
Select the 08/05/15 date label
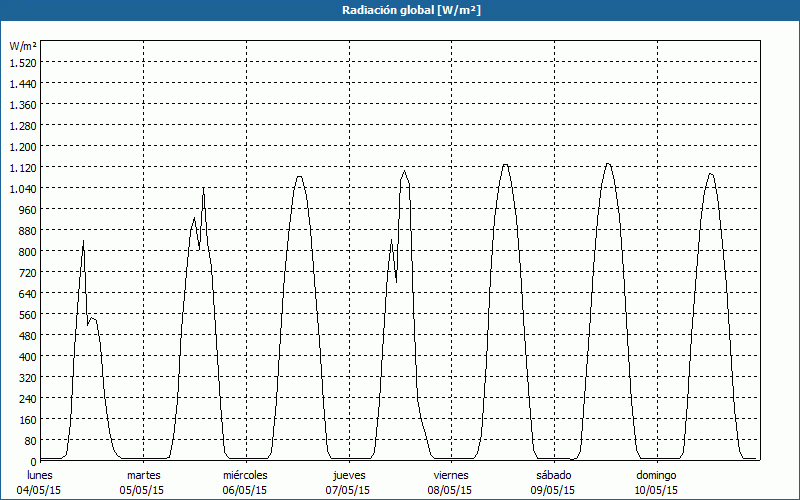point(451,490)
